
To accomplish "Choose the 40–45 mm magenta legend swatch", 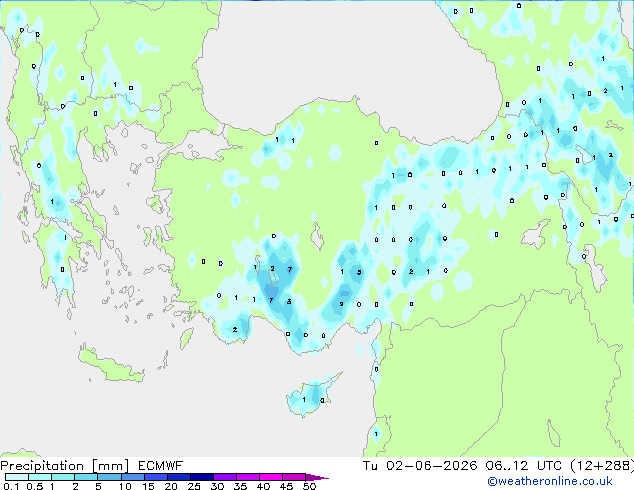I will [x=271, y=477].
